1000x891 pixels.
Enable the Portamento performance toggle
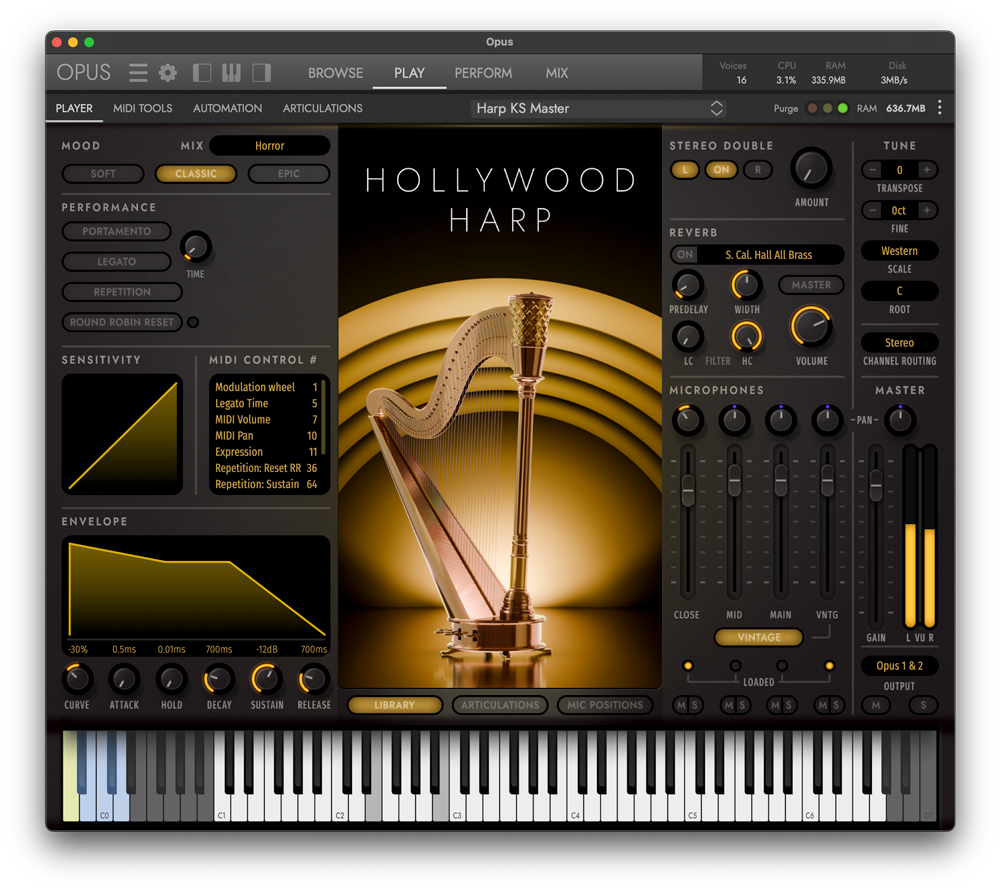pyautogui.click(x=117, y=231)
